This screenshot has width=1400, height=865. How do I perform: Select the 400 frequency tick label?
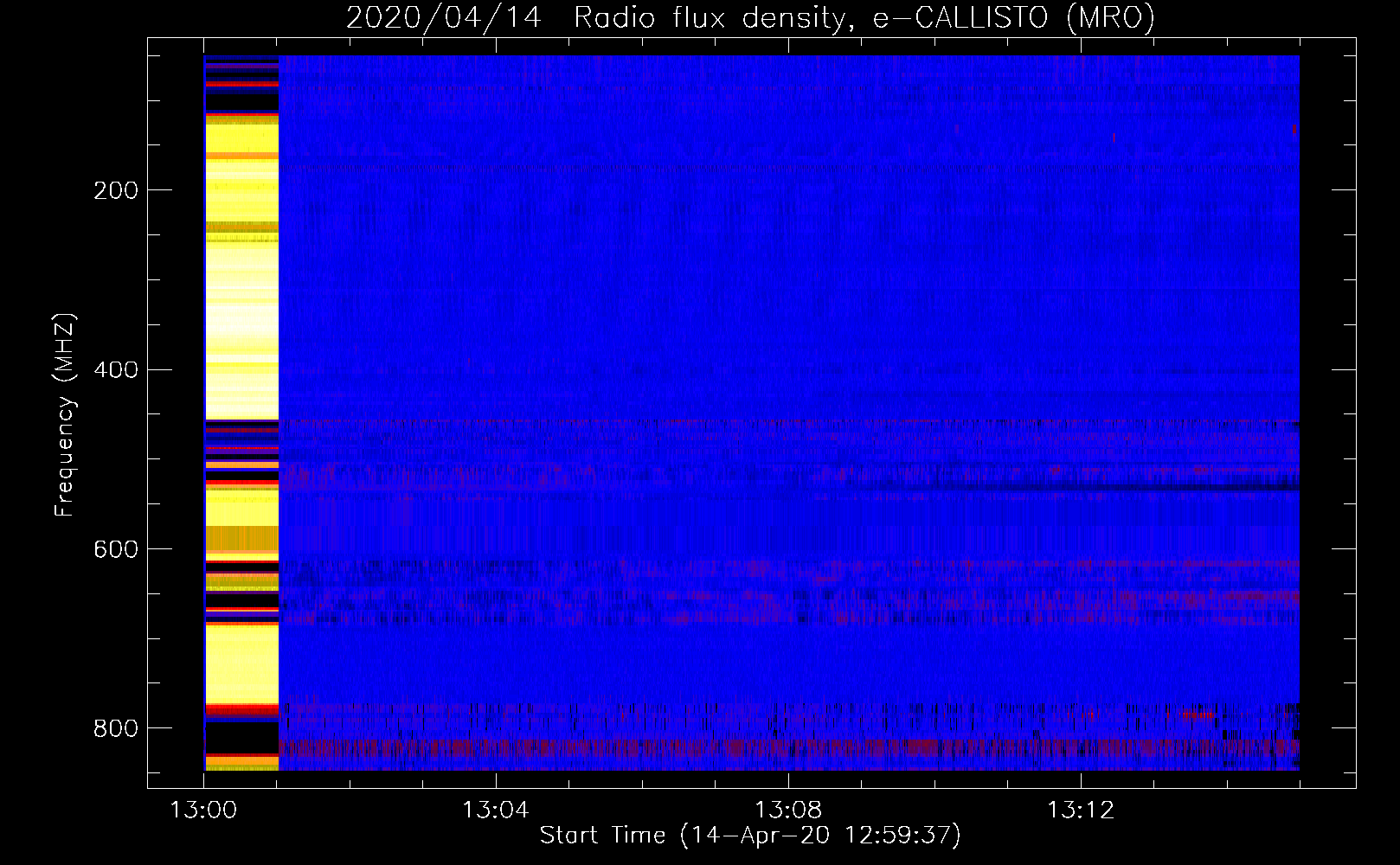coord(115,370)
